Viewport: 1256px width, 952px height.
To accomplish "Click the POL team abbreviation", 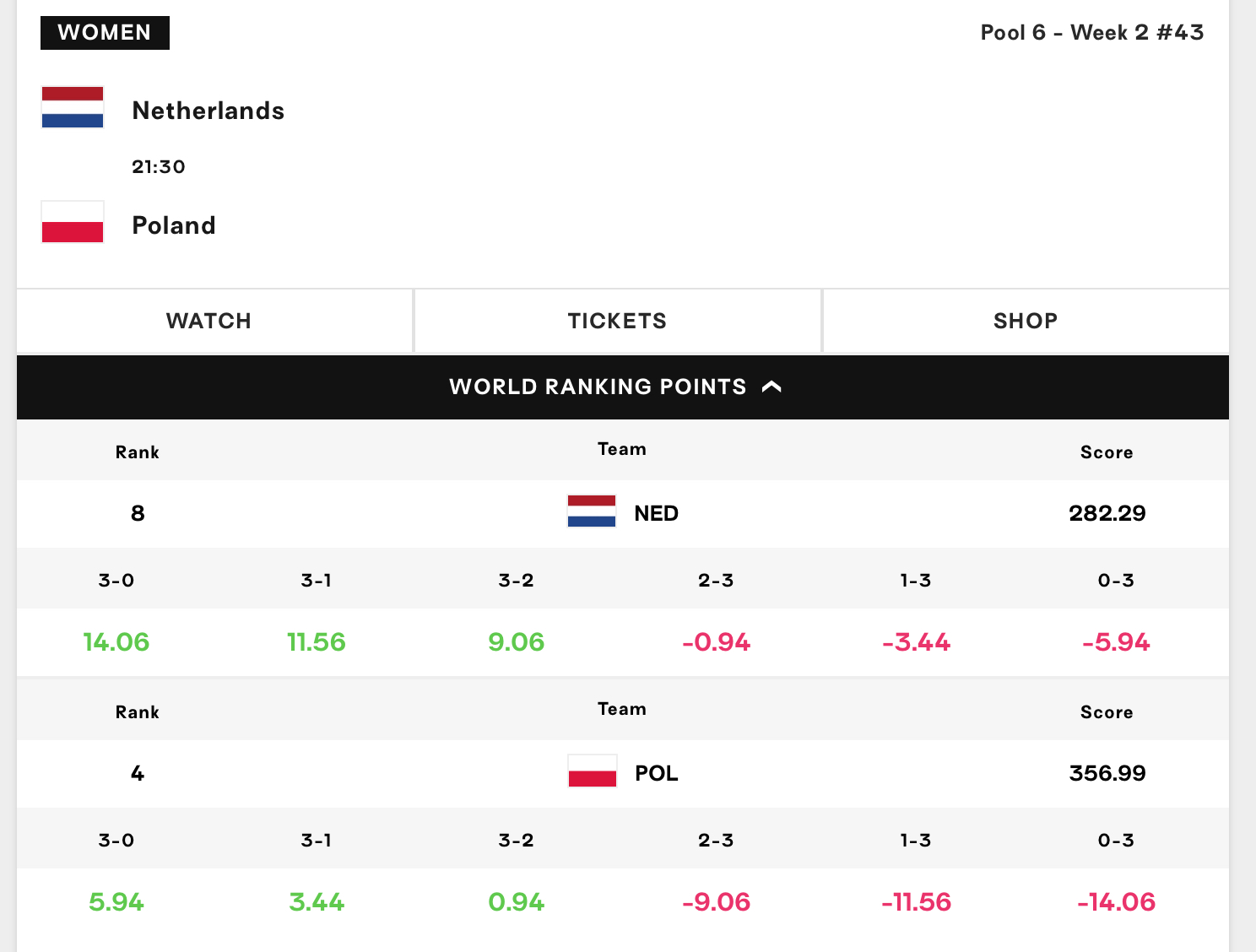I will (x=656, y=773).
